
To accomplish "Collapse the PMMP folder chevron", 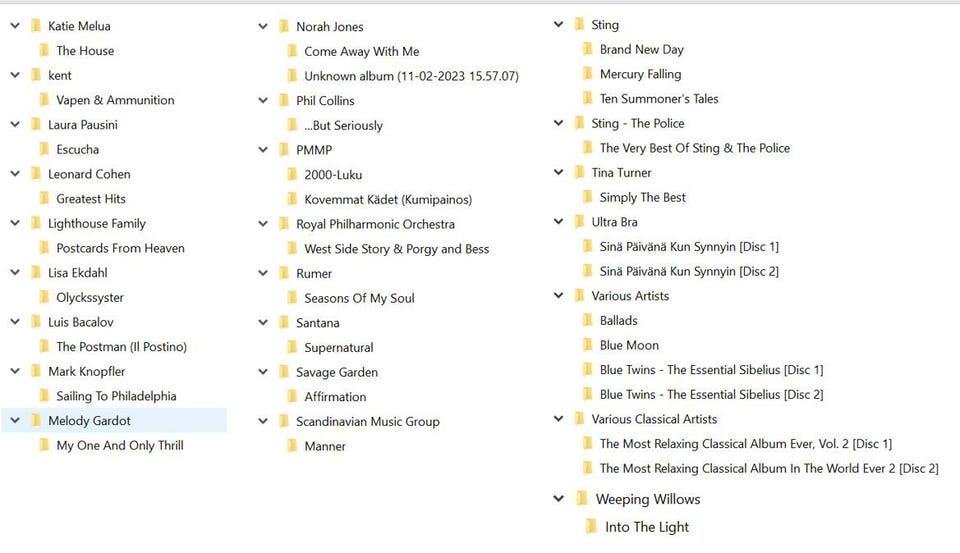I will (x=263, y=149).
